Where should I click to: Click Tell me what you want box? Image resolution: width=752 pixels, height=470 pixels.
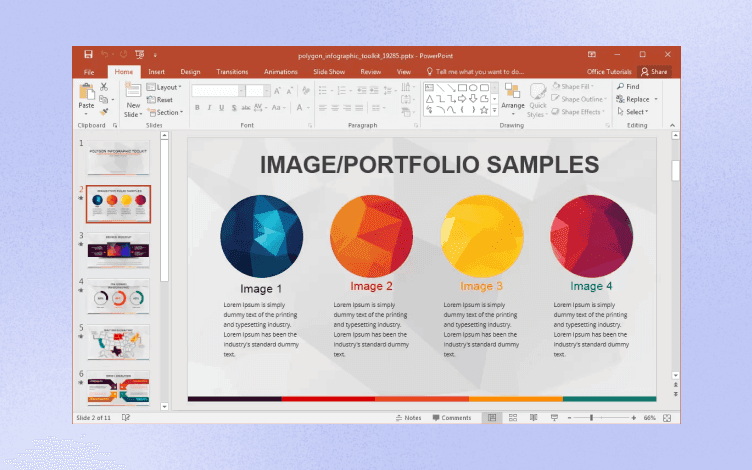(x=476, y=72)
